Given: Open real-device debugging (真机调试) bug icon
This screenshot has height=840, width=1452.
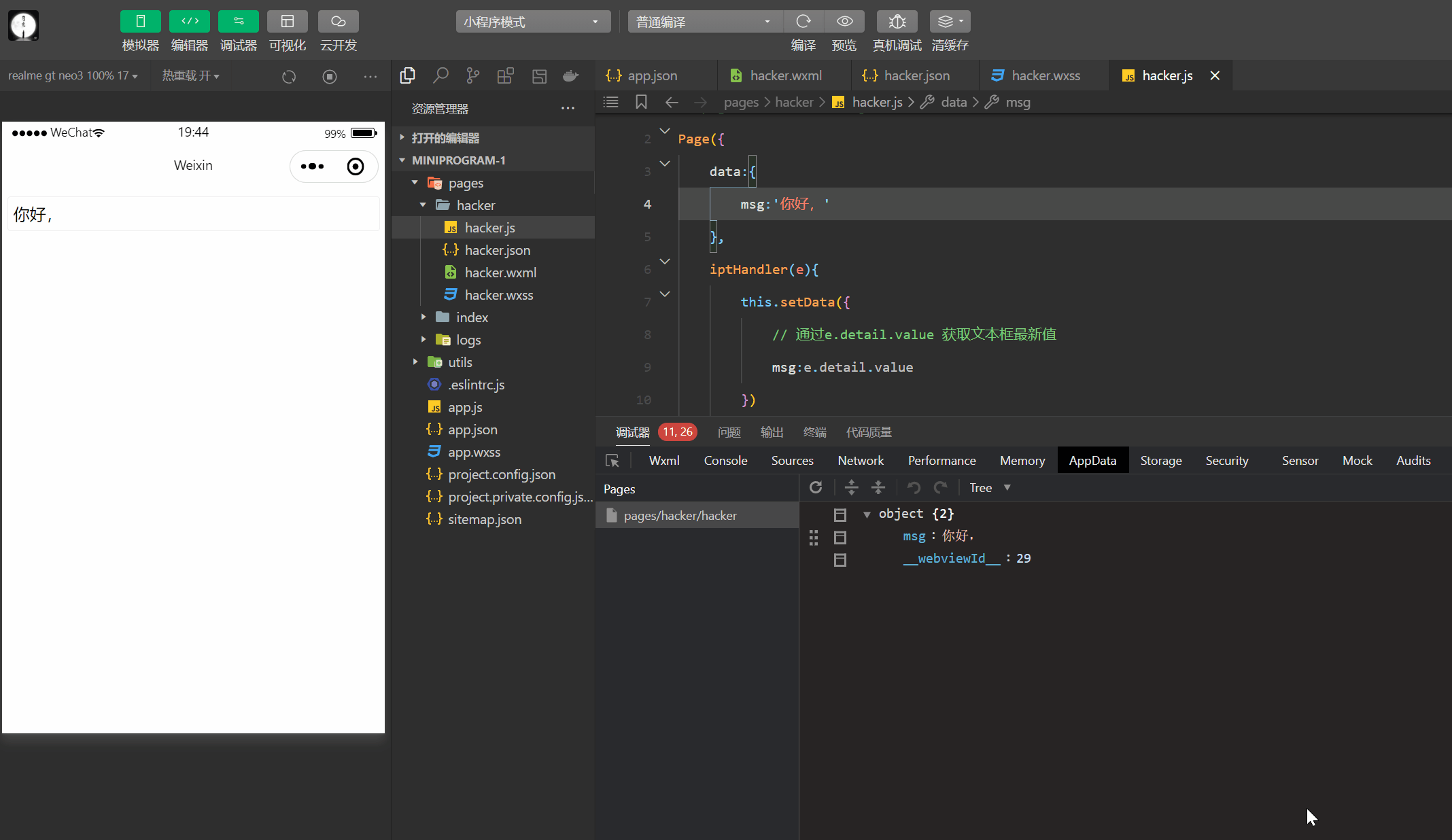Looking at the screenshot, I should pyautogui.click(x=897, y=22).
